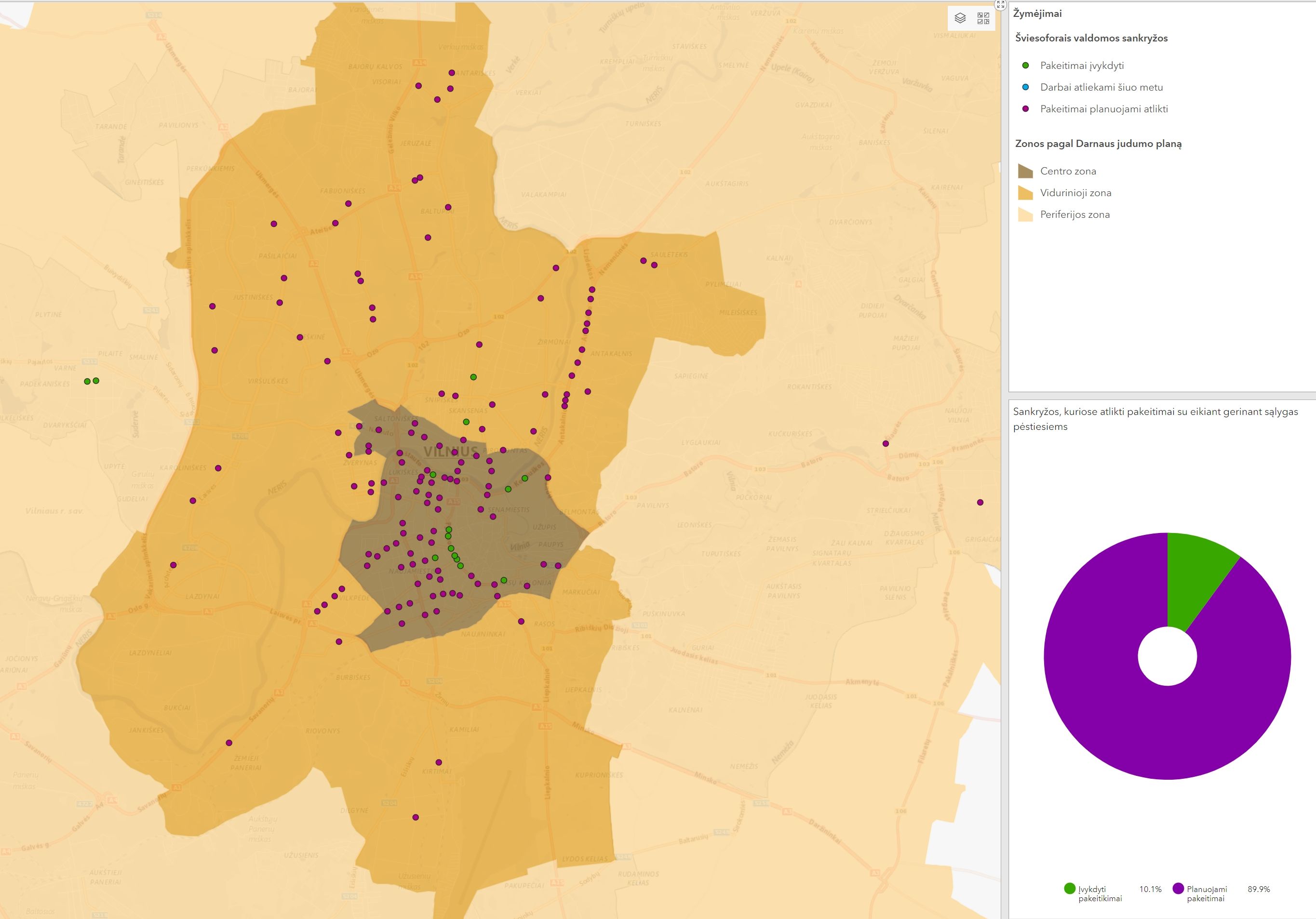This screenshot has width=1316, height=919.
Task: Click purple 'Pakeitimai planuojami atlikti' legend dot
Action: [x=1025, y=109]
